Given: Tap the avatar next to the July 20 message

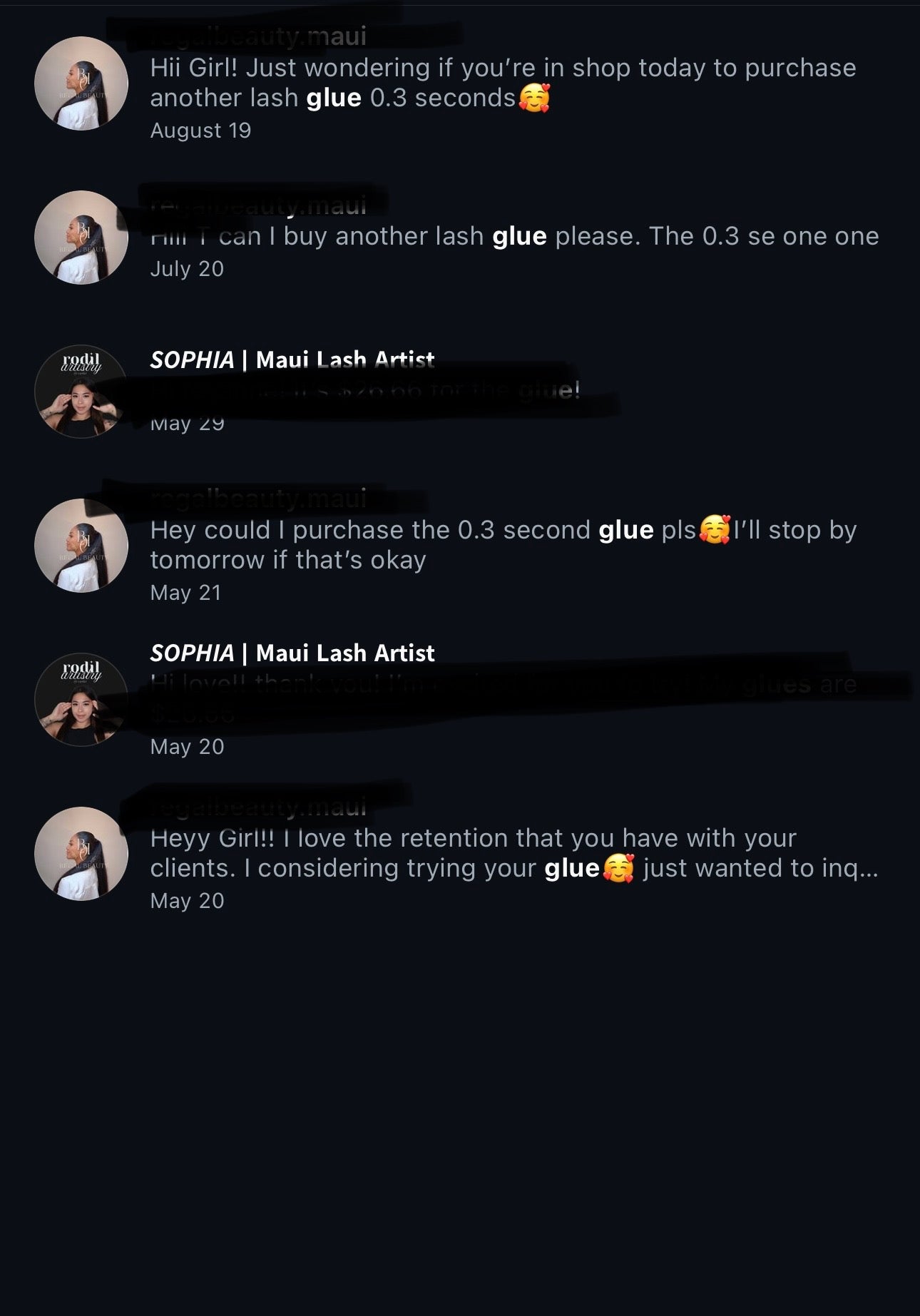Looking at the screenshot, I should (81, 238).
